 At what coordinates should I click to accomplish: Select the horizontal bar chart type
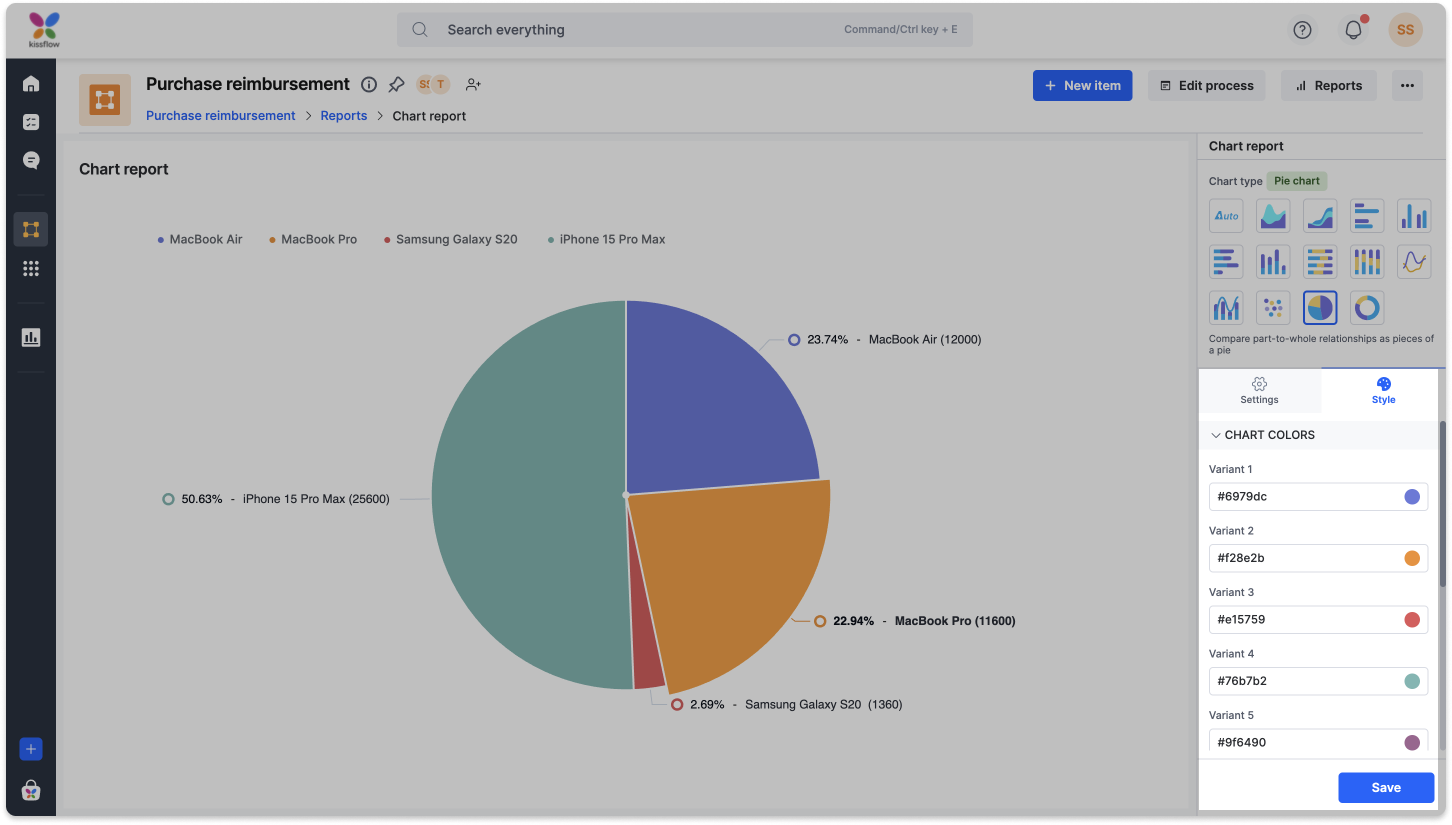[1367, 215]
